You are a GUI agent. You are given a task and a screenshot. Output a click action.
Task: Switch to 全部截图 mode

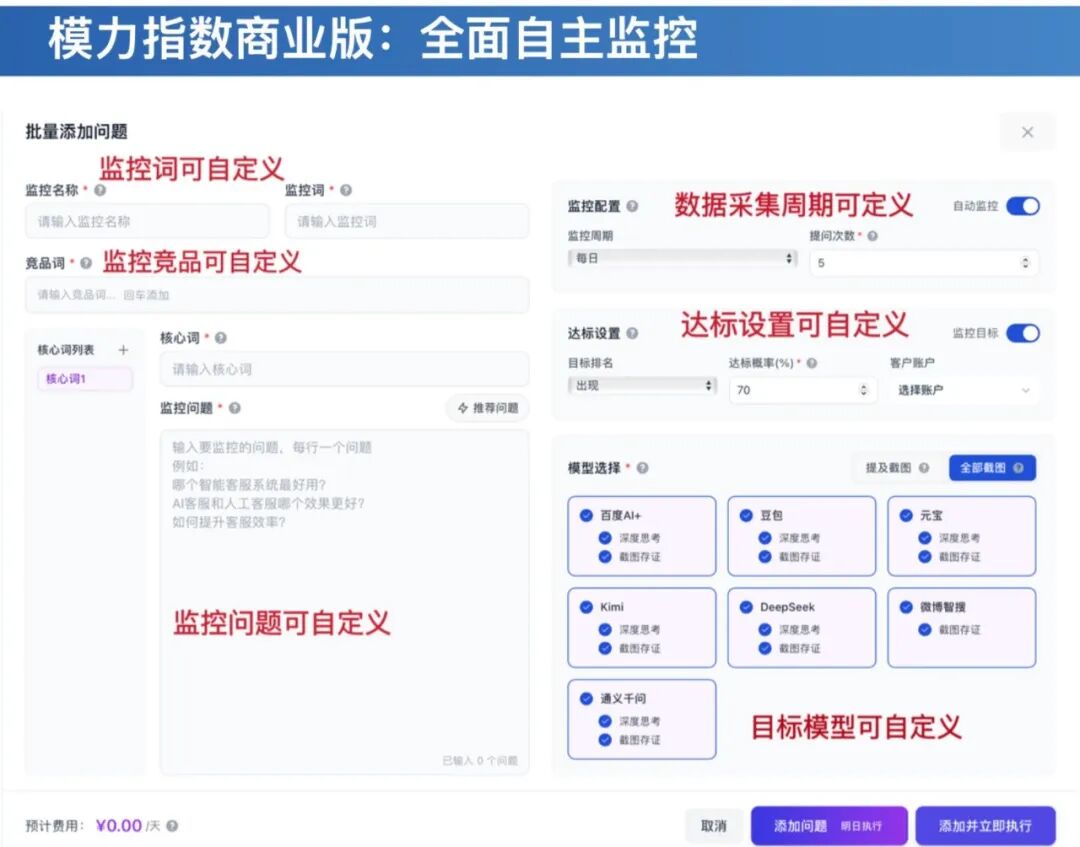[992, 468]
